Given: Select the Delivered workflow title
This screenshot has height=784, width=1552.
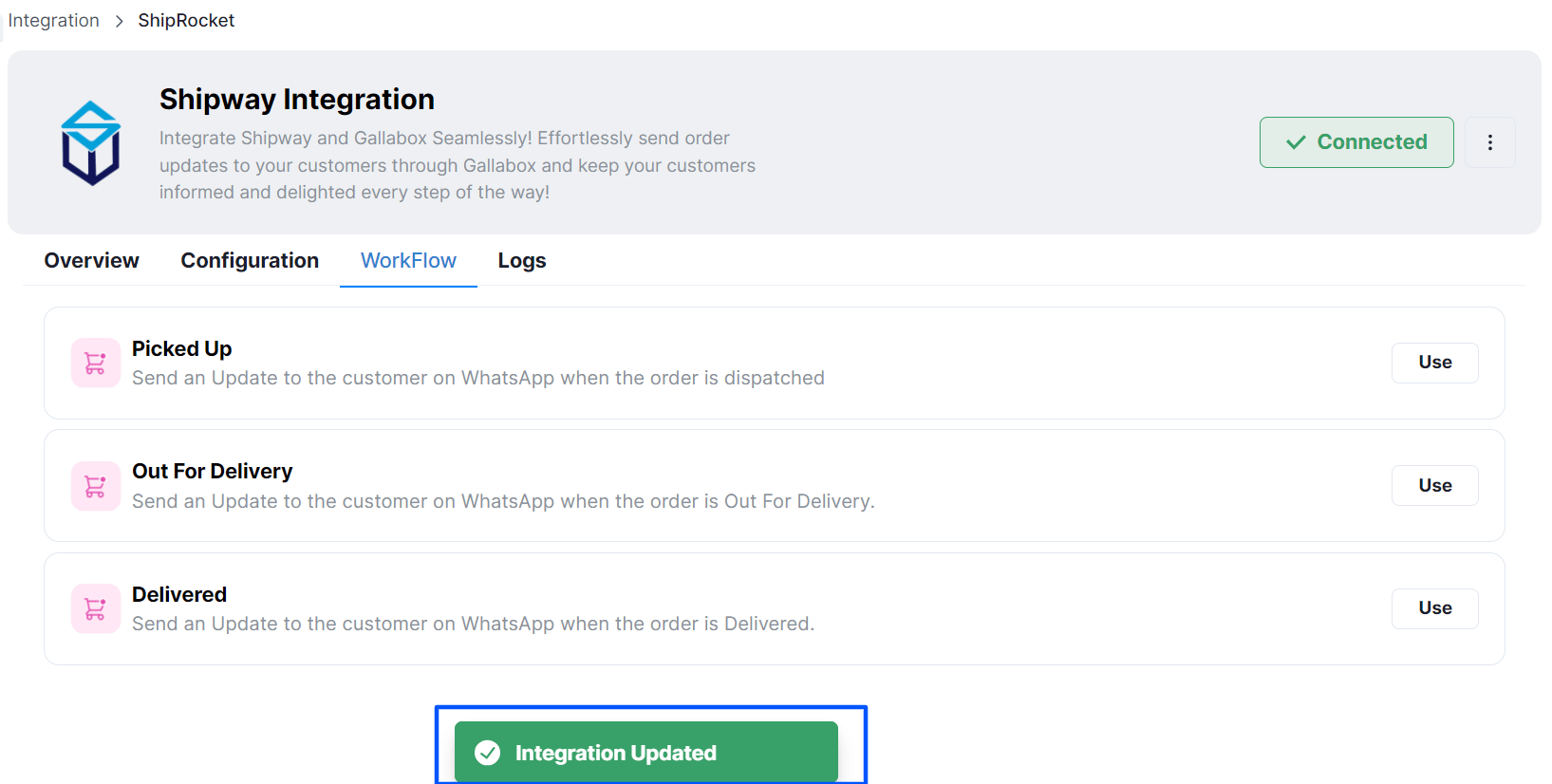Looking at the screenshot, I should click(x=179, y=594).
